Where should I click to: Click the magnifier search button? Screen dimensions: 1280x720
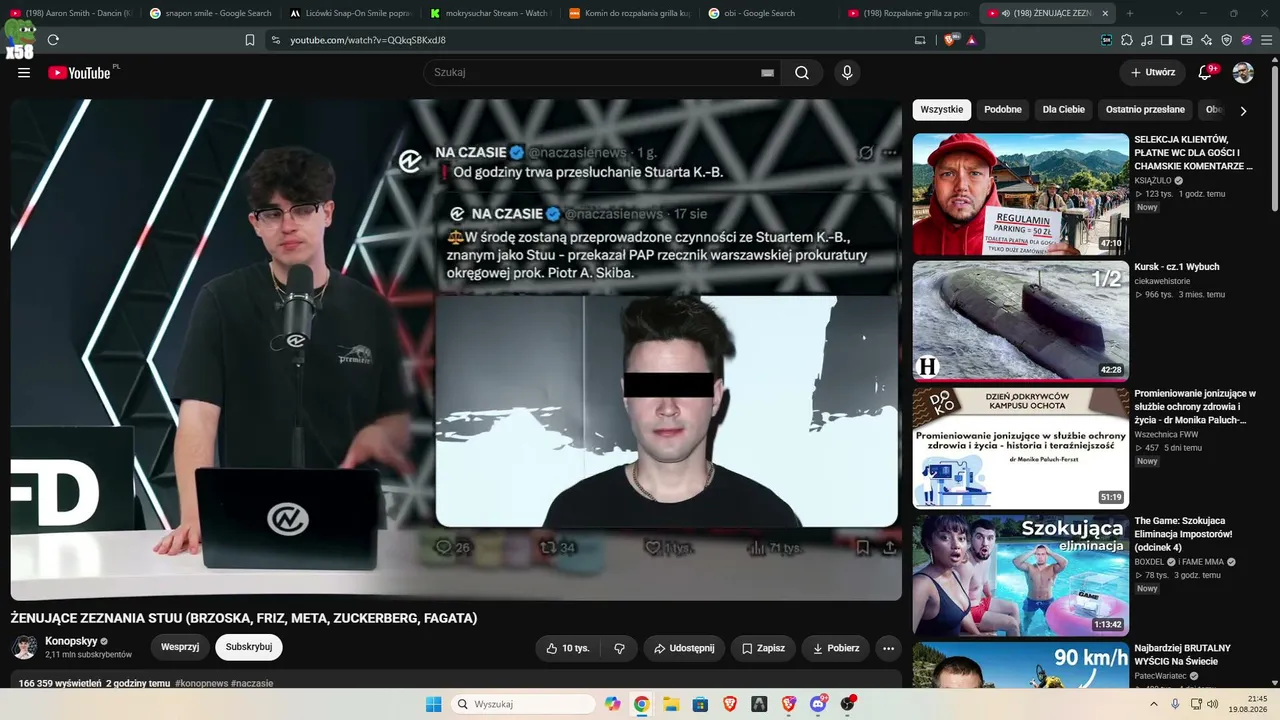click(x=802, y=73)
